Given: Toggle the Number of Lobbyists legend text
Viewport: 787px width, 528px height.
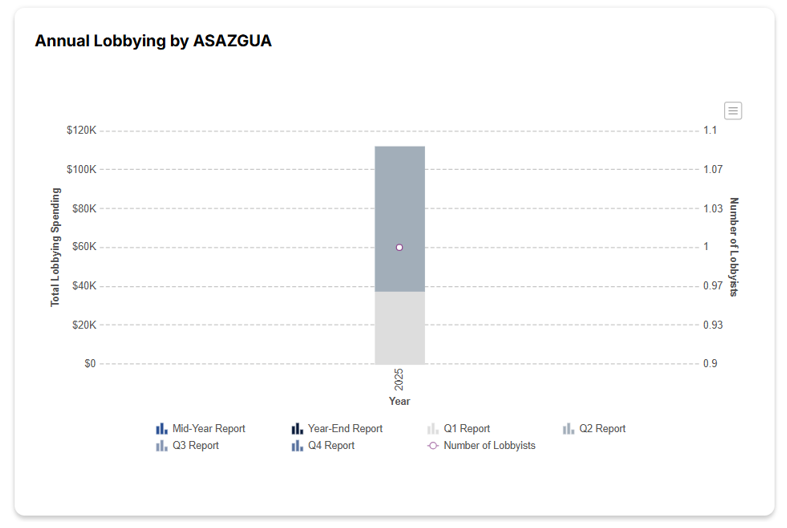Looking at the screenshot, I should coord(489,446).
